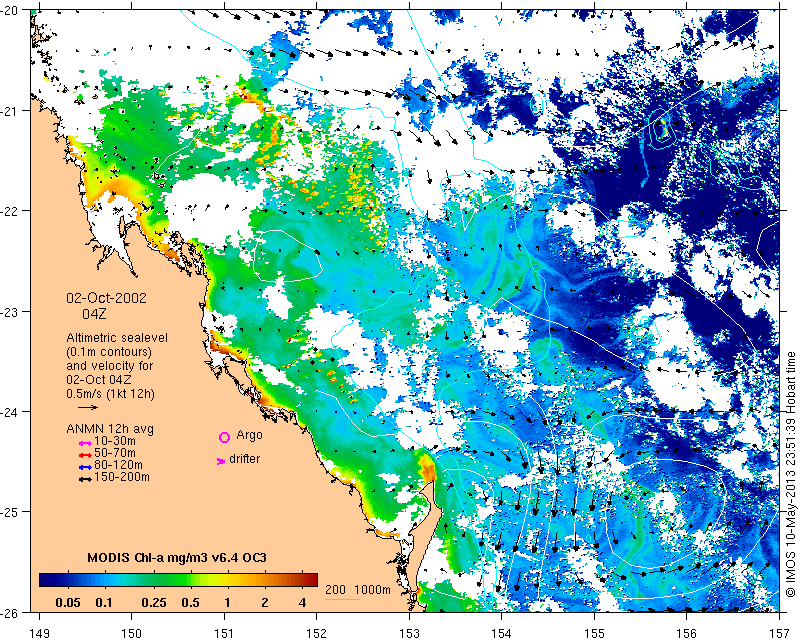800x640 pixels.
Task: Click the '80-120m' depth label
Action: 118,465
